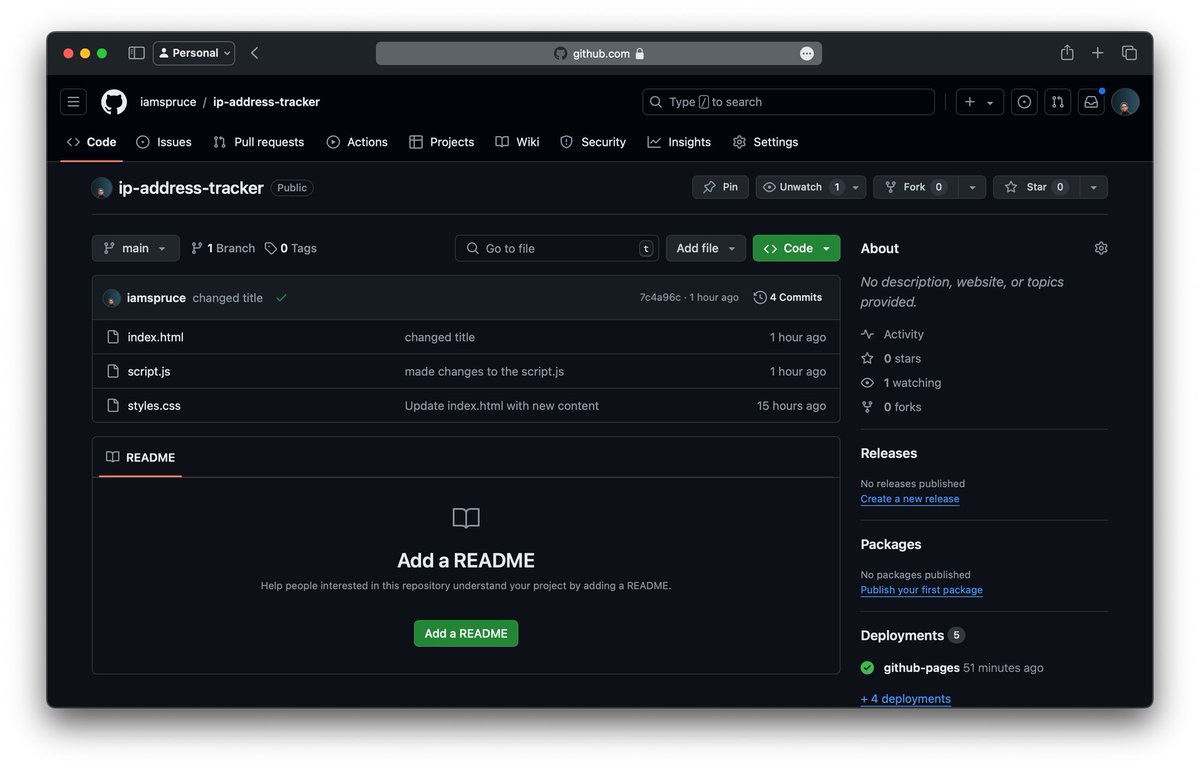
Task: Star the repository
Action: [x=1036, y=187]
